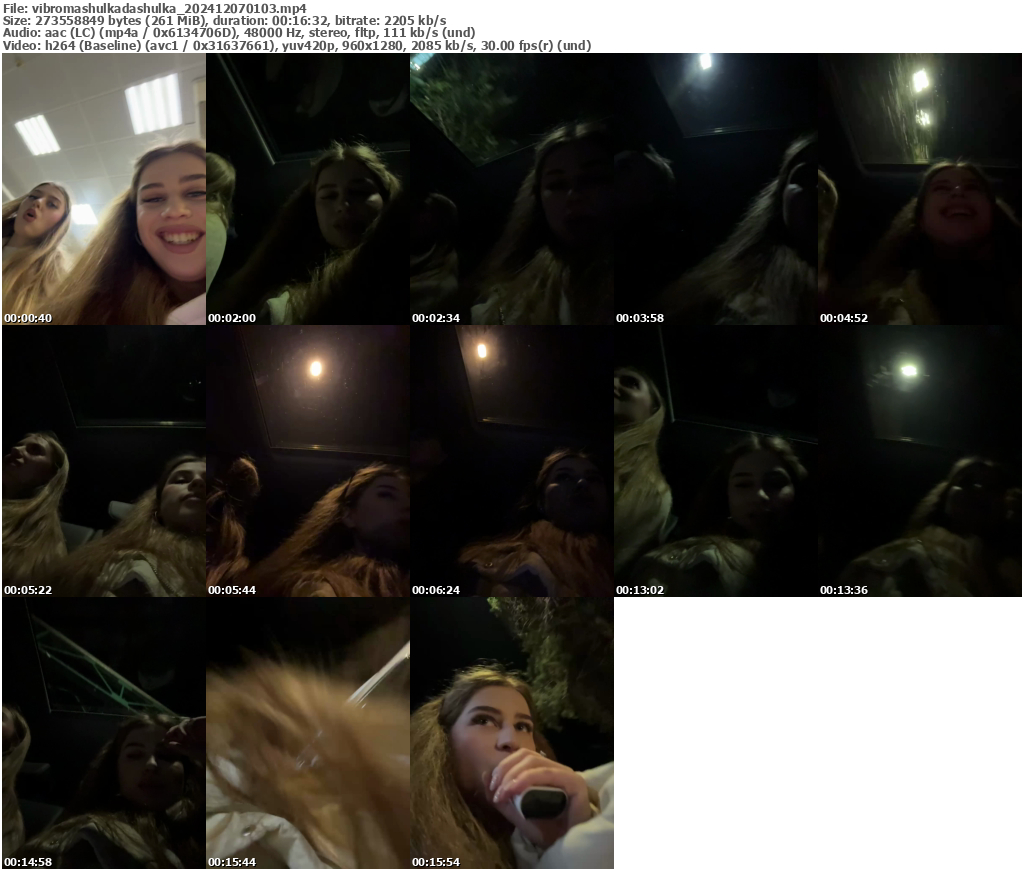View the 00:13:36 frame with overhead lamp
This screenshot has width=1024, height=869.
[x=920, y=462]
